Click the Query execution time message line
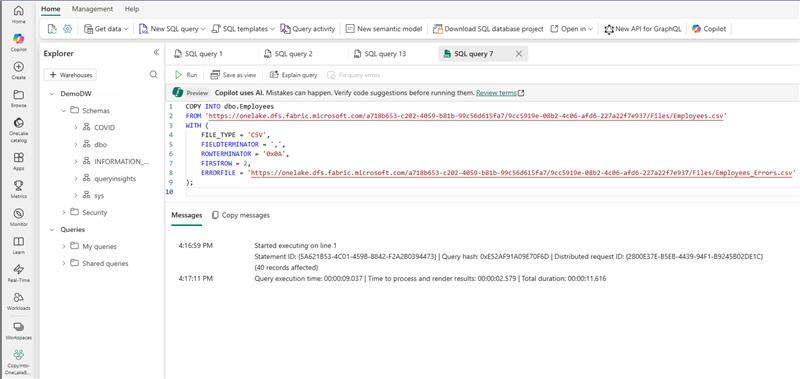The width and height of the screenshot is (800, 379). pyautogui.click(x=430, y=279)
